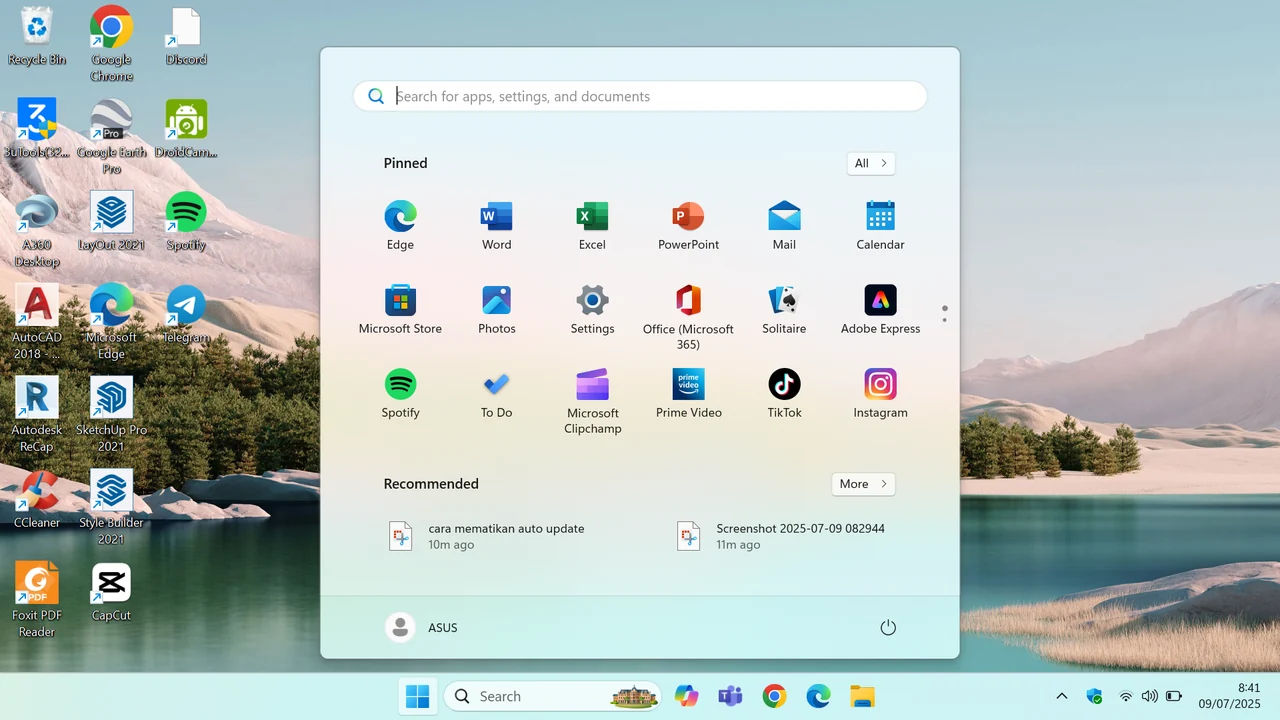Open Edge from pinned apps

click(400, 226)
